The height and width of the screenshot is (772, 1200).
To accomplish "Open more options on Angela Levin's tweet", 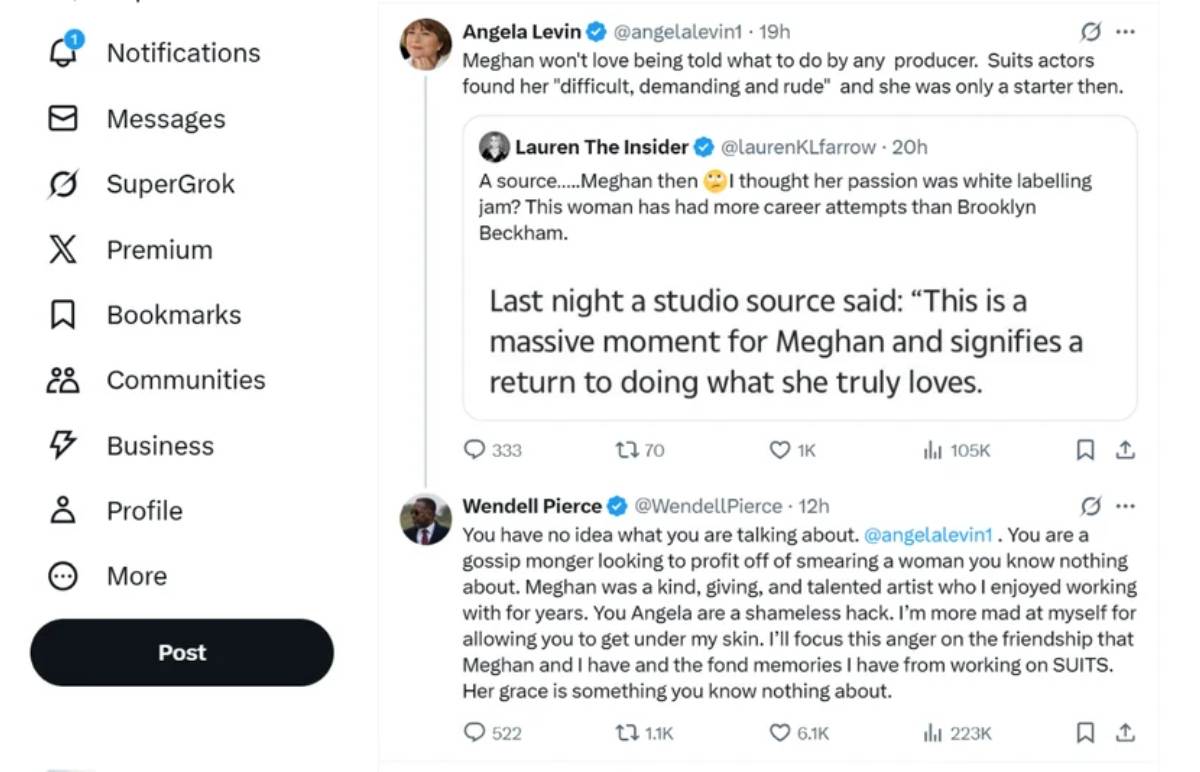I will tap(1125, 32).
